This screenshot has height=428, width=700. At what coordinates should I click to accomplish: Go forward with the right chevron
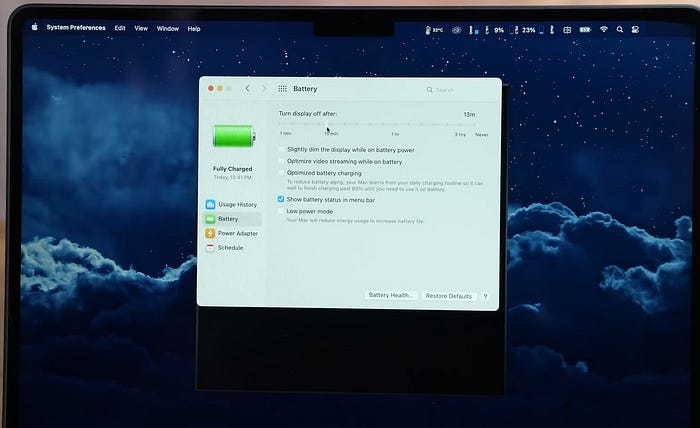[264, 89]
